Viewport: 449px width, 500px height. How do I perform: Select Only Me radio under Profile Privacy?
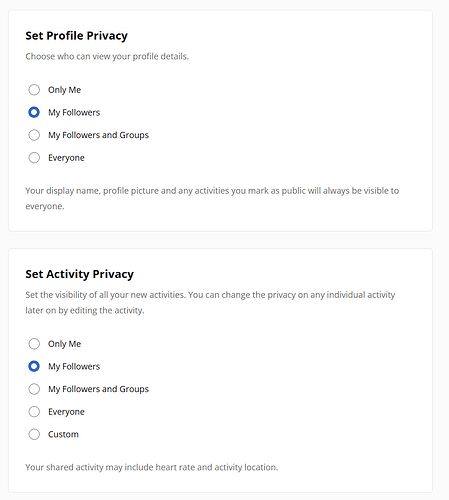pos(34,90)
